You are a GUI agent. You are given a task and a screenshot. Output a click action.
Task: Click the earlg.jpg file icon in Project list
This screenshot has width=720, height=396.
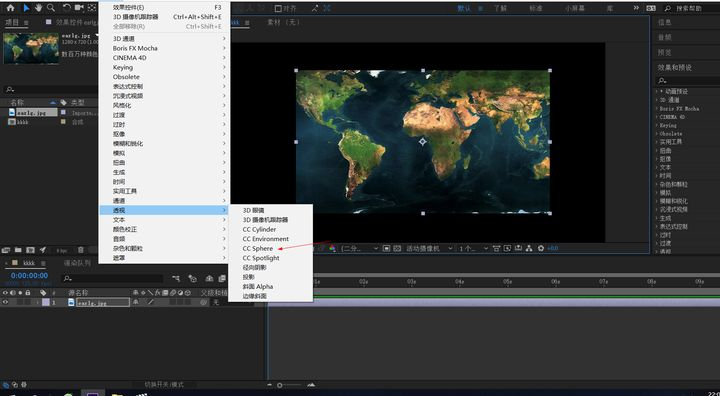click(x=12, y=113)
